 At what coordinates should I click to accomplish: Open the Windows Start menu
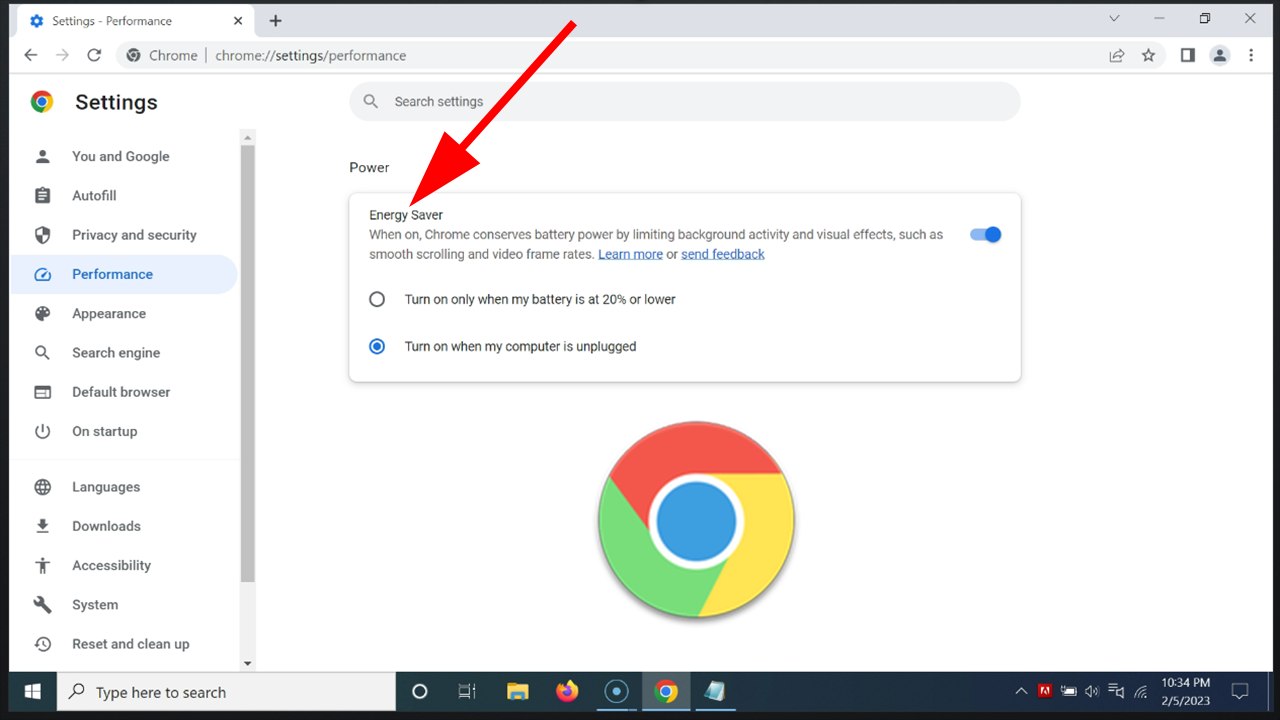pyautogui.click(x=32, y=692)
